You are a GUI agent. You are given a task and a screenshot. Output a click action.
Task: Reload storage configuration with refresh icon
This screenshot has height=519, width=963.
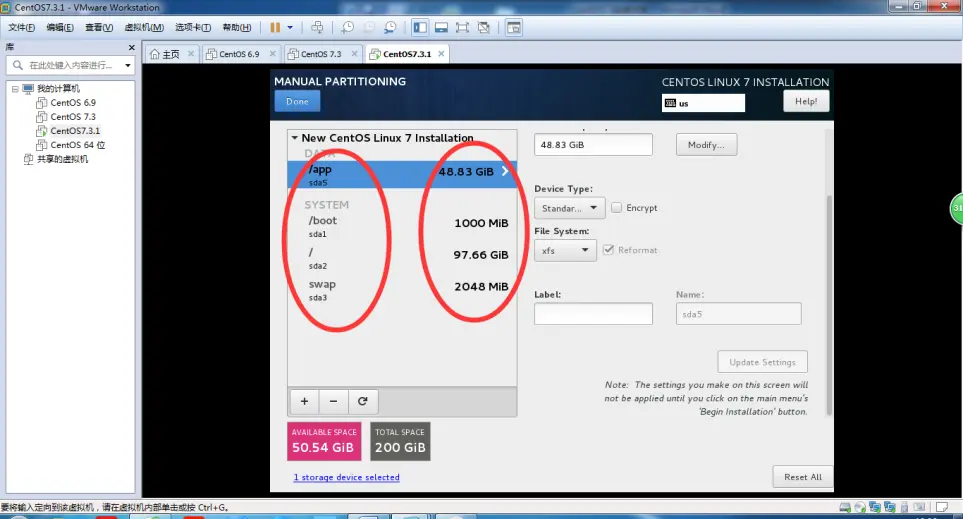[362, 401]
